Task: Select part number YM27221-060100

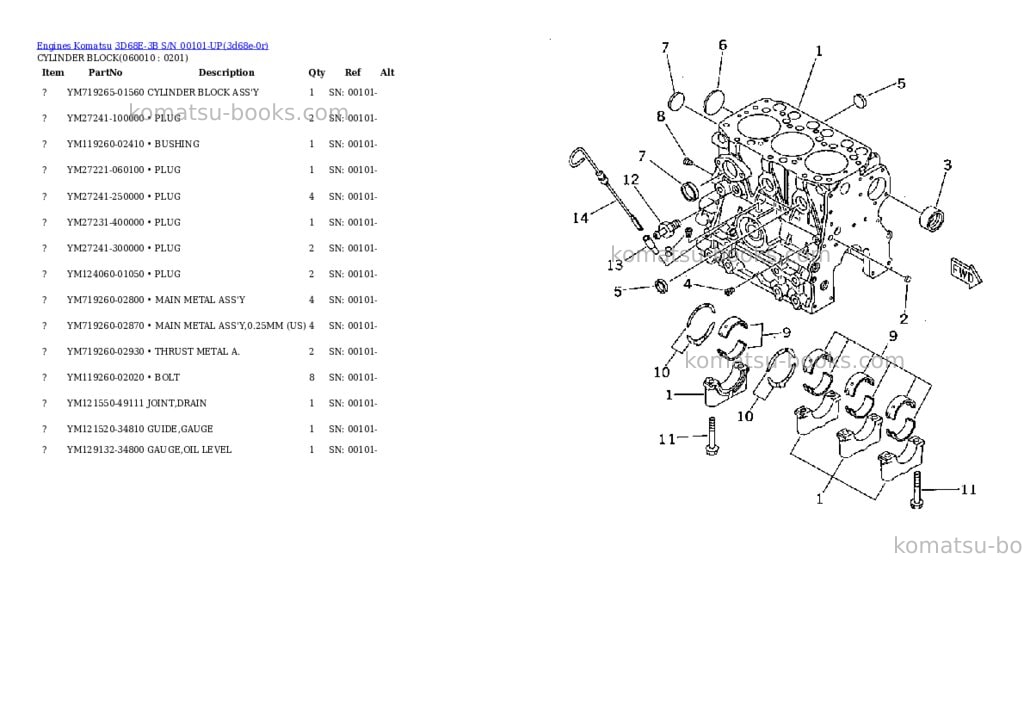Action: (105, 170)
